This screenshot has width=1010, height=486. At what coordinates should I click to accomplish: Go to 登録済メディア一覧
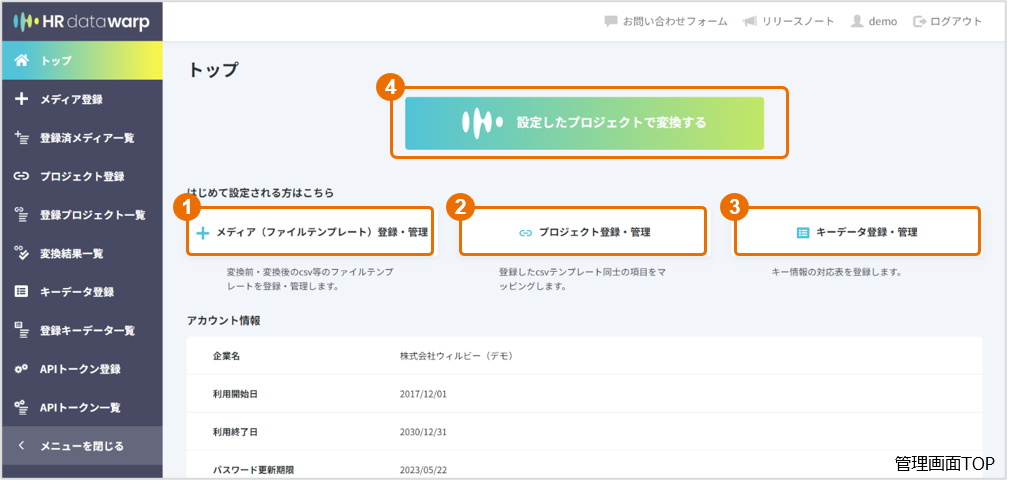[82, 138]
